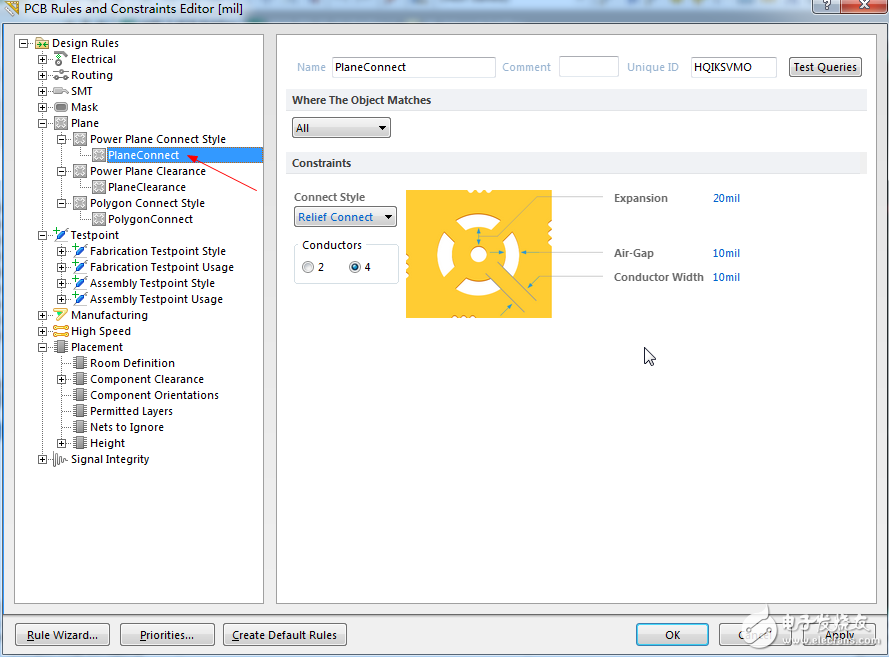The height and width of the screenshot is (657, 889).
Task: Click the High Speed category icon
Action: click(x=61, y=331)
